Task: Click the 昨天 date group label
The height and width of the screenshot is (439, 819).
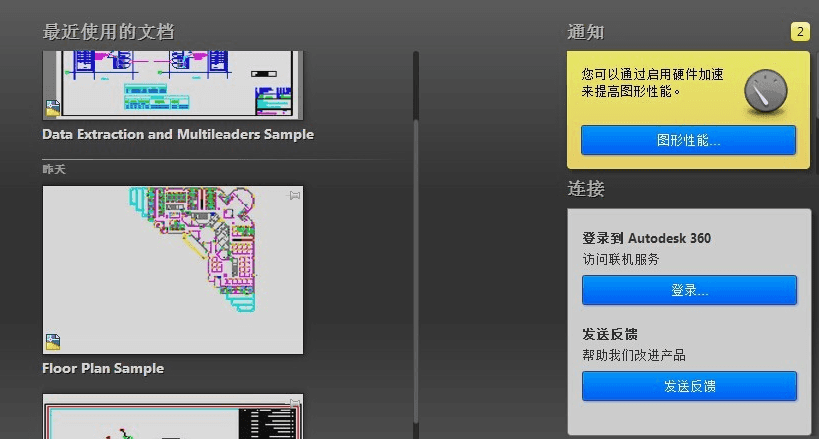Action: tap(54, 169)
